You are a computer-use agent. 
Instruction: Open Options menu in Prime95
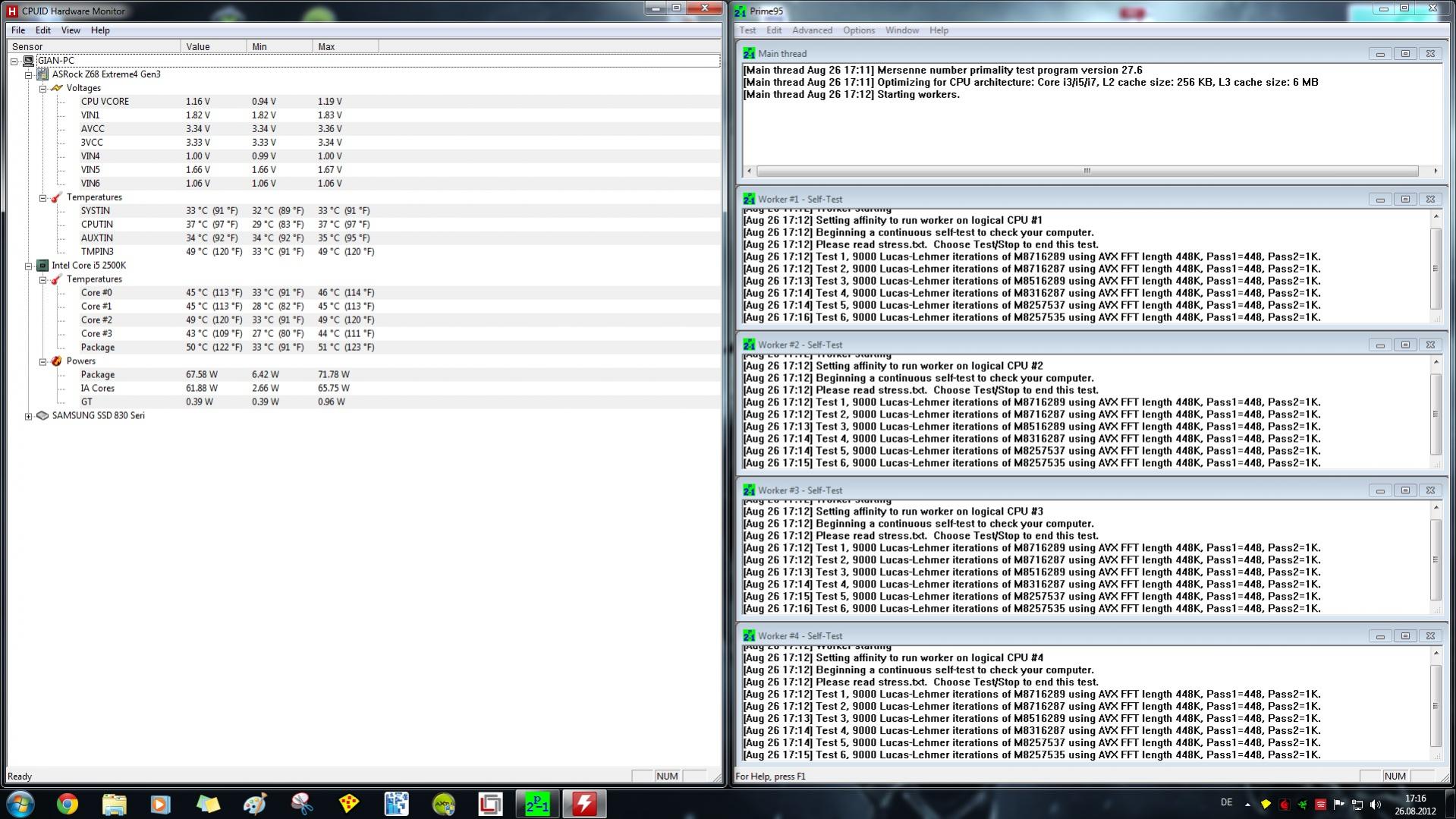click(x=859, y=30)
